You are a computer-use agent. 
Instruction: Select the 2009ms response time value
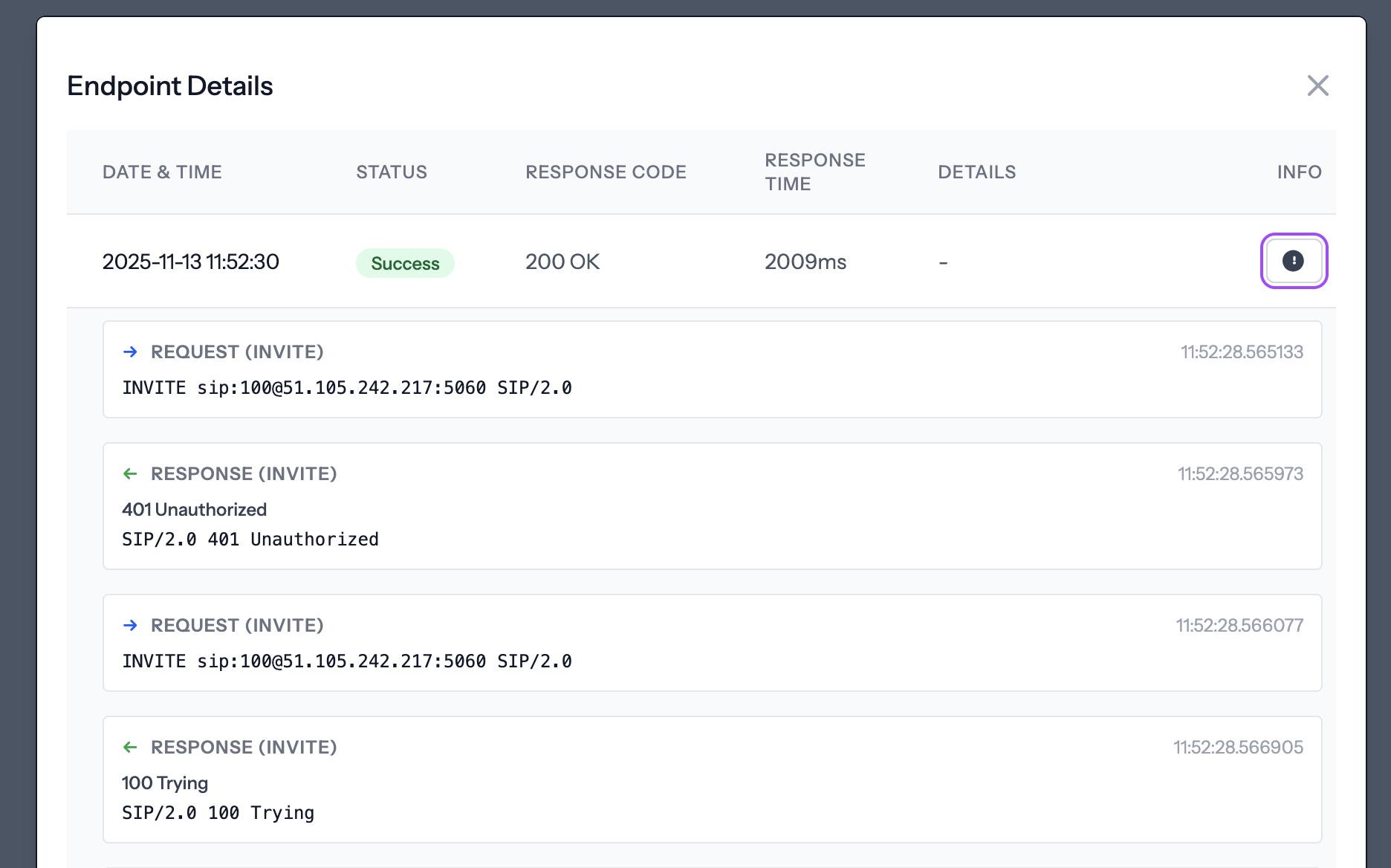pos(805,262)
